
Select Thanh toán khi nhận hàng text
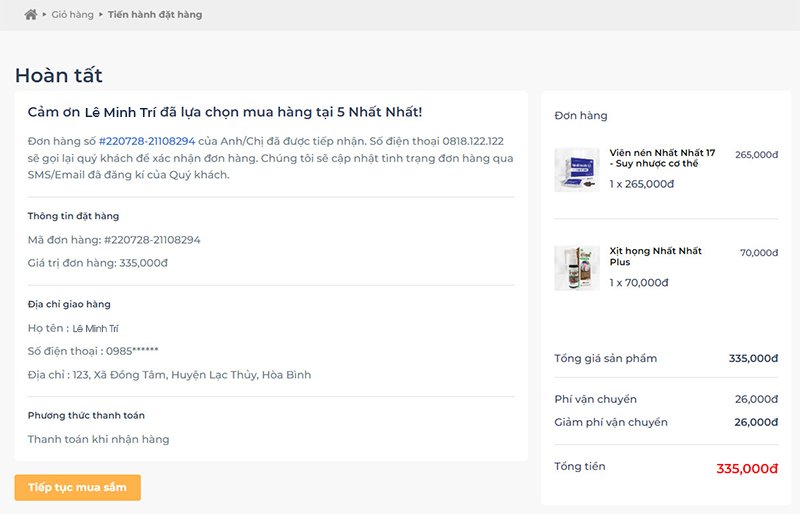98,439
